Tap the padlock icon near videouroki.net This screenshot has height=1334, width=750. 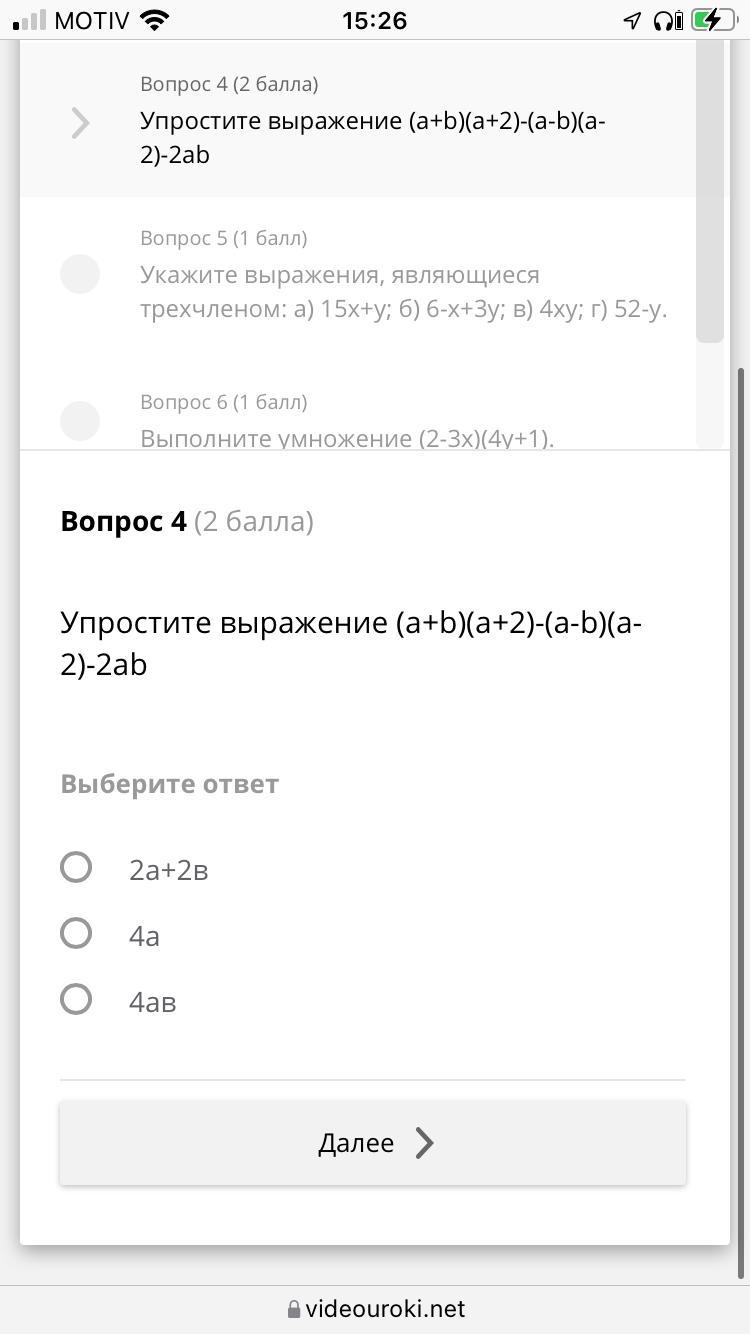[x=294, y=1309]
